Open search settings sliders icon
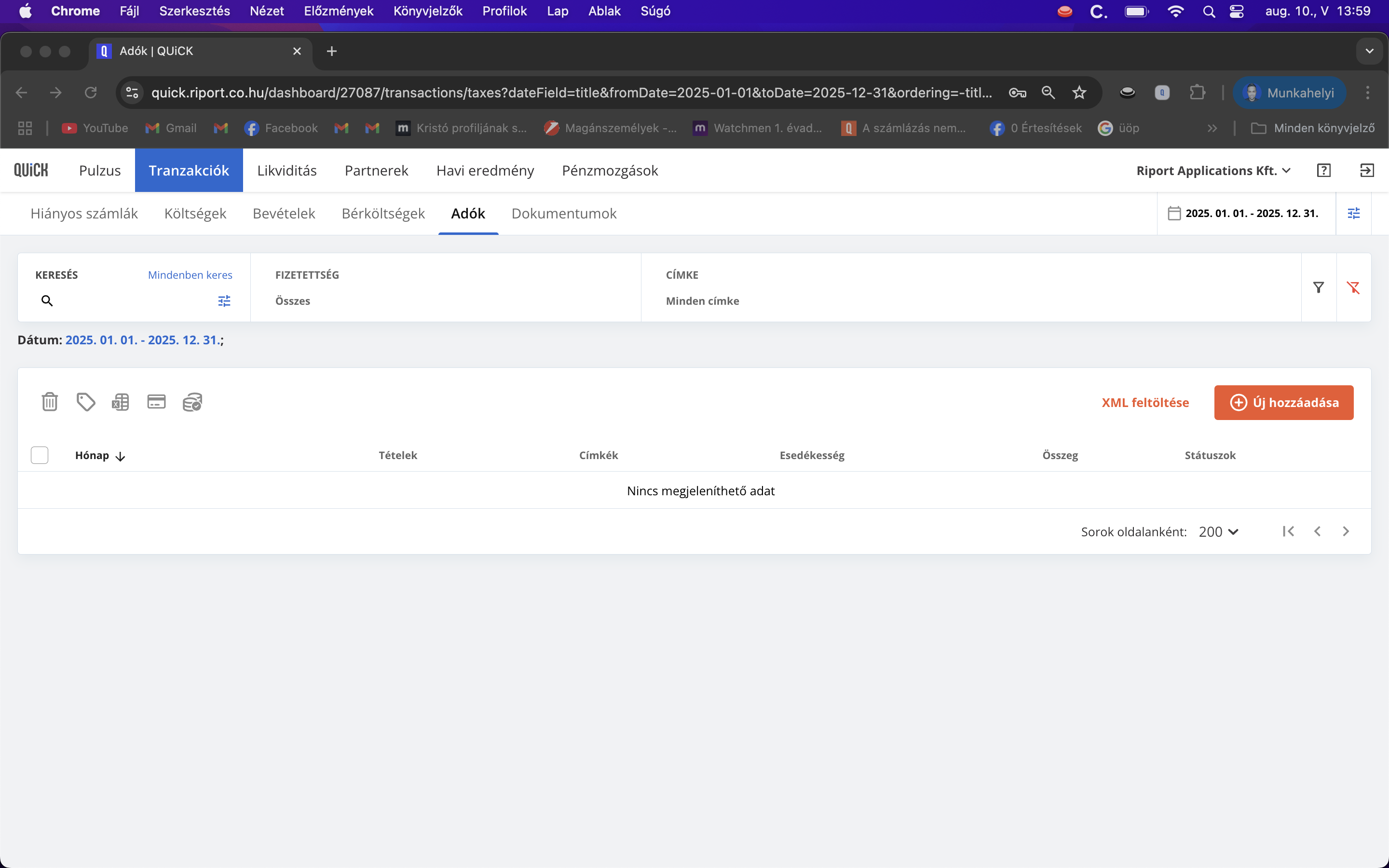This screenshot has height=868, width=1389. tap(224, 301)
